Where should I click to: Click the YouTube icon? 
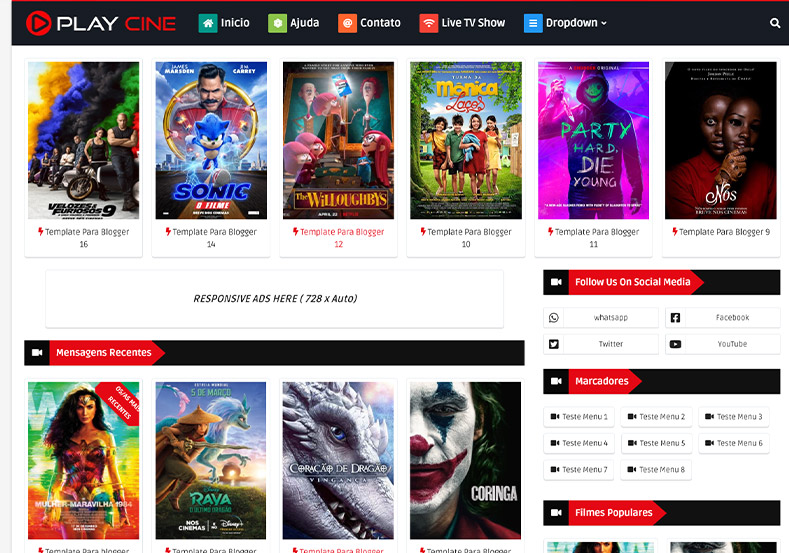tap(675, 344)
